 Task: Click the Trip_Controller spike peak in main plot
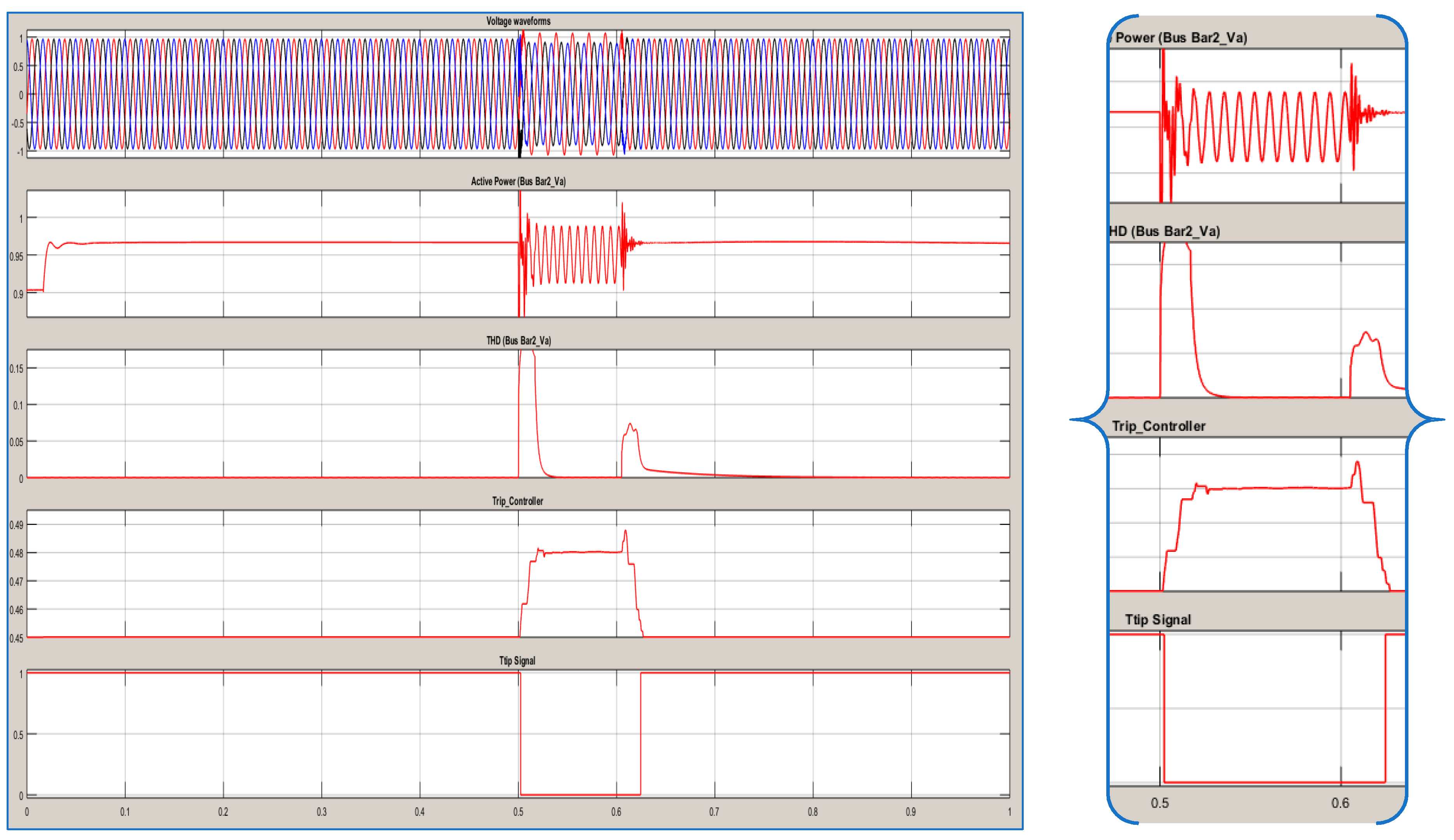pos(625,531)
